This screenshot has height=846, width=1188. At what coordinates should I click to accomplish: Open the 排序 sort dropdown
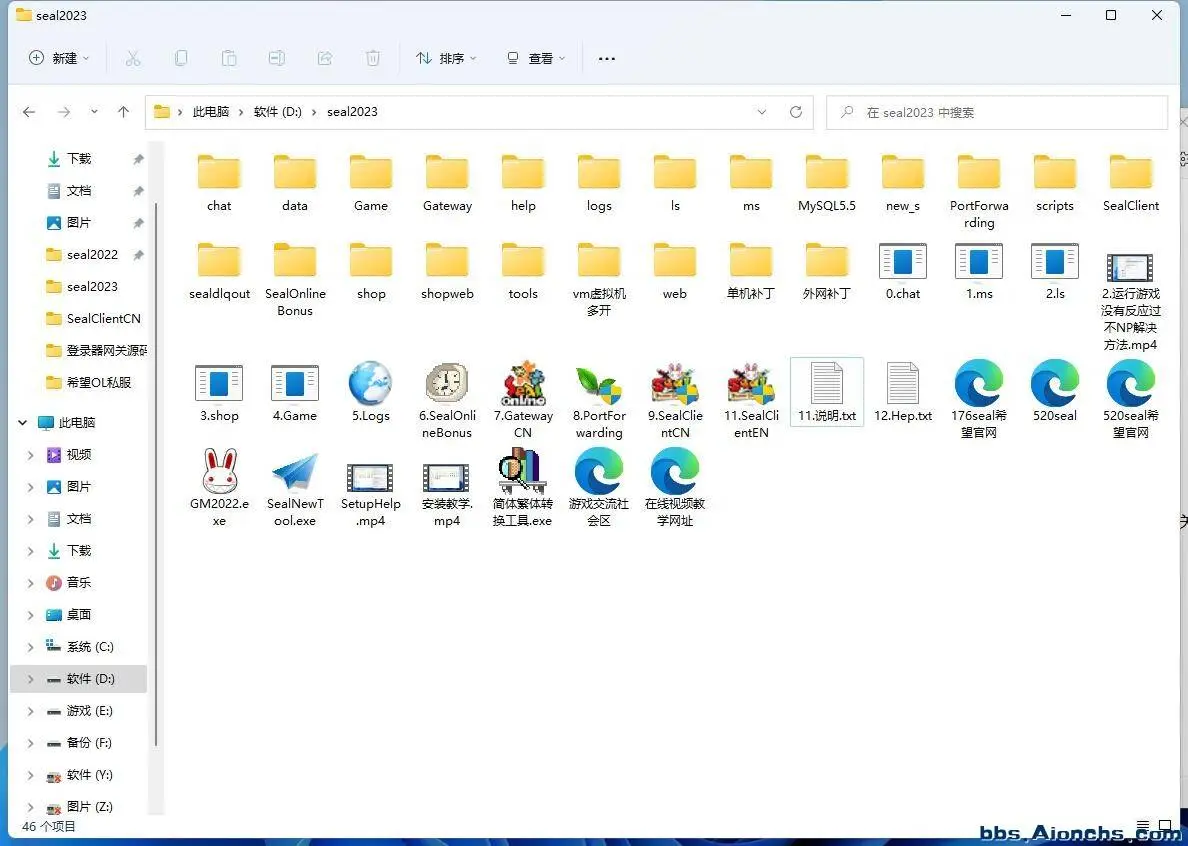(446, 58)
